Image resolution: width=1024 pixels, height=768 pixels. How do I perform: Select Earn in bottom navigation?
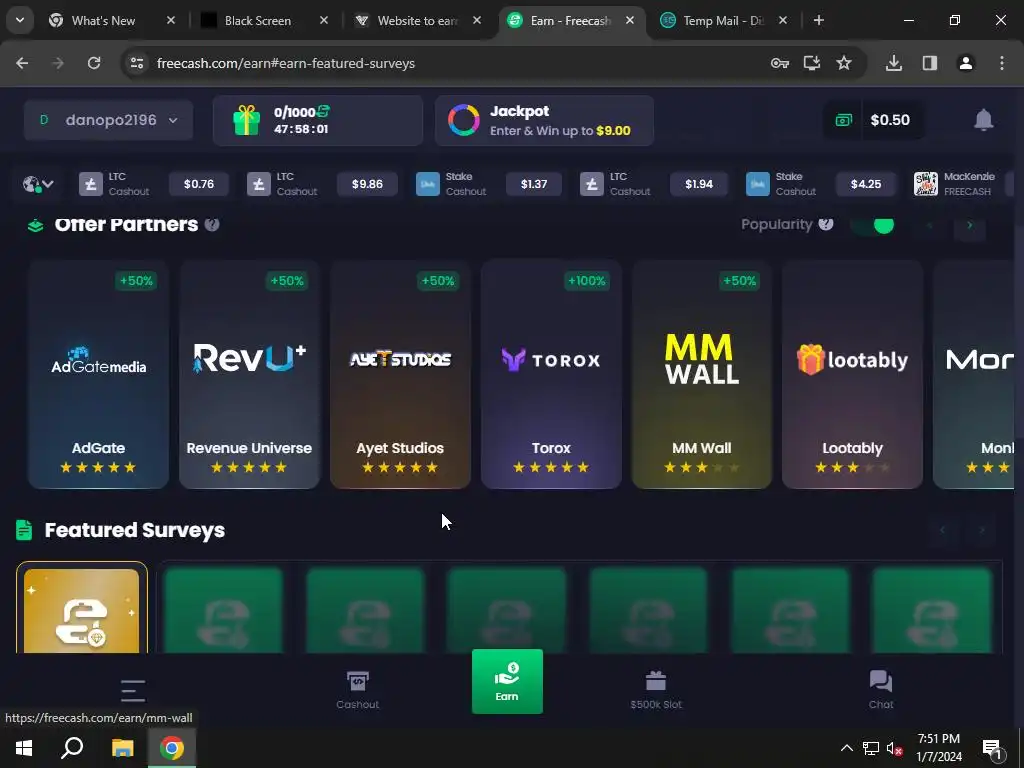(507, 681)
